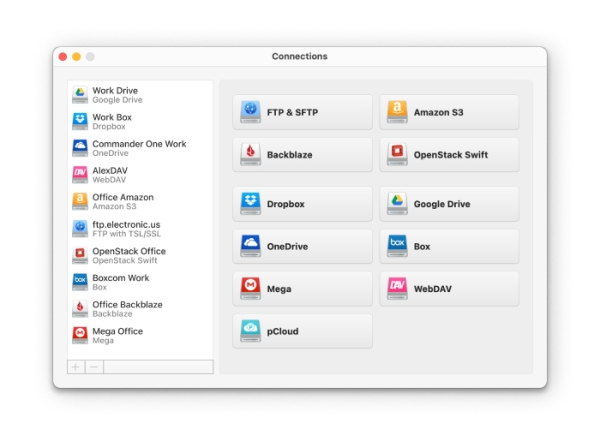600x435 pixels.
Task: Minimize the Connections window with yellow button
Action: [77, 57]
